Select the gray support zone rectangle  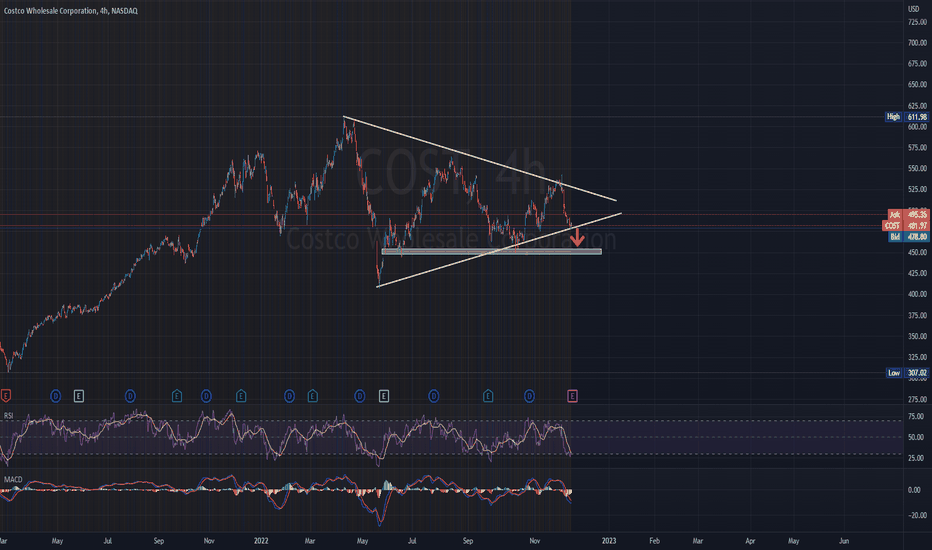492,252
